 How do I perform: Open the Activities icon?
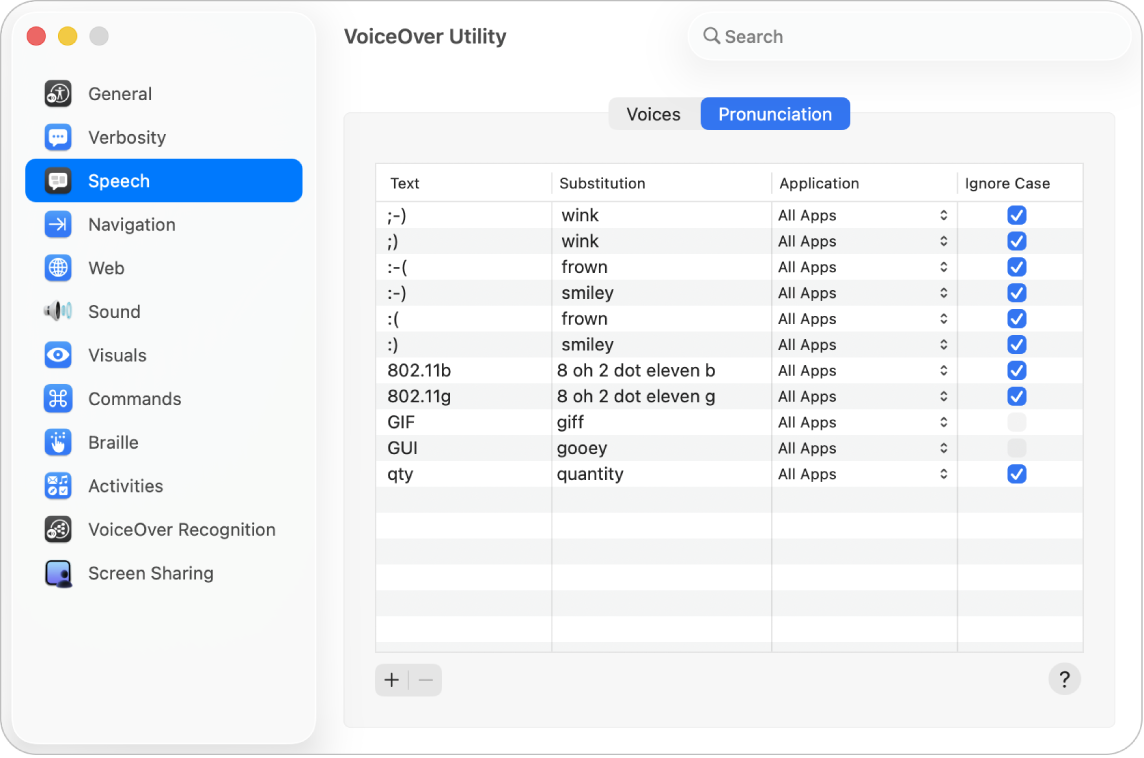[x=57, y=486]
